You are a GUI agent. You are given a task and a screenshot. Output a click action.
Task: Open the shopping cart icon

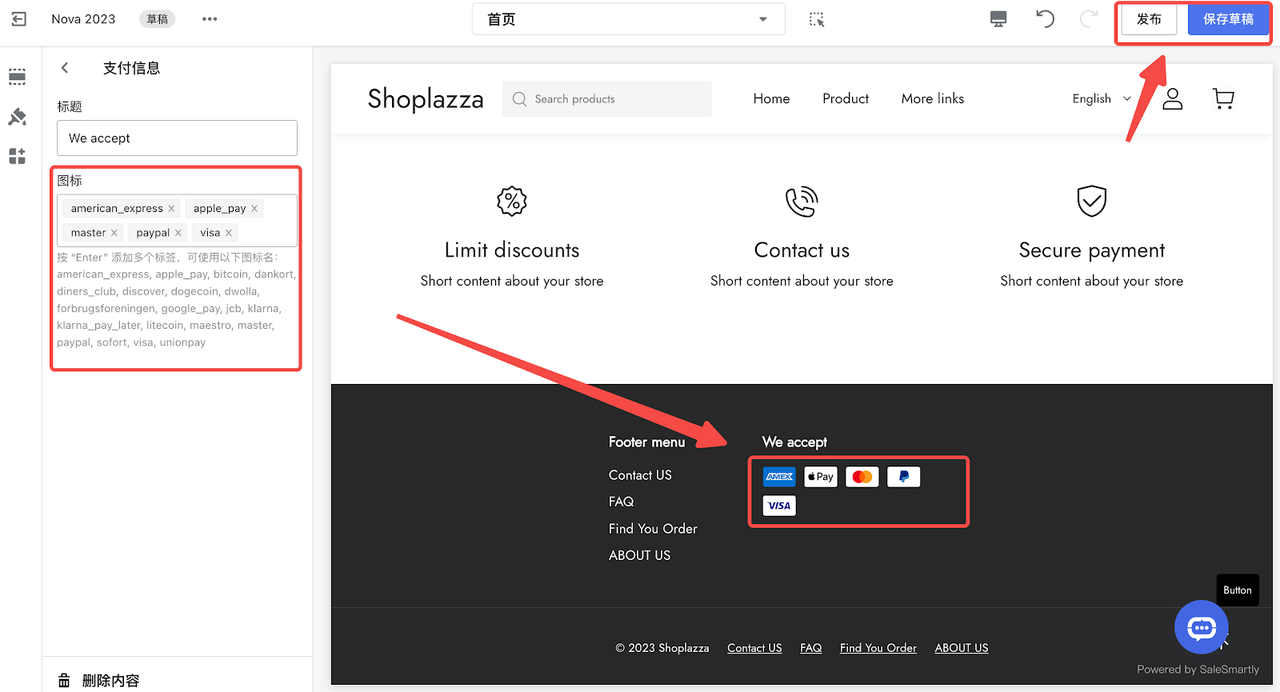coord(1222,98)
